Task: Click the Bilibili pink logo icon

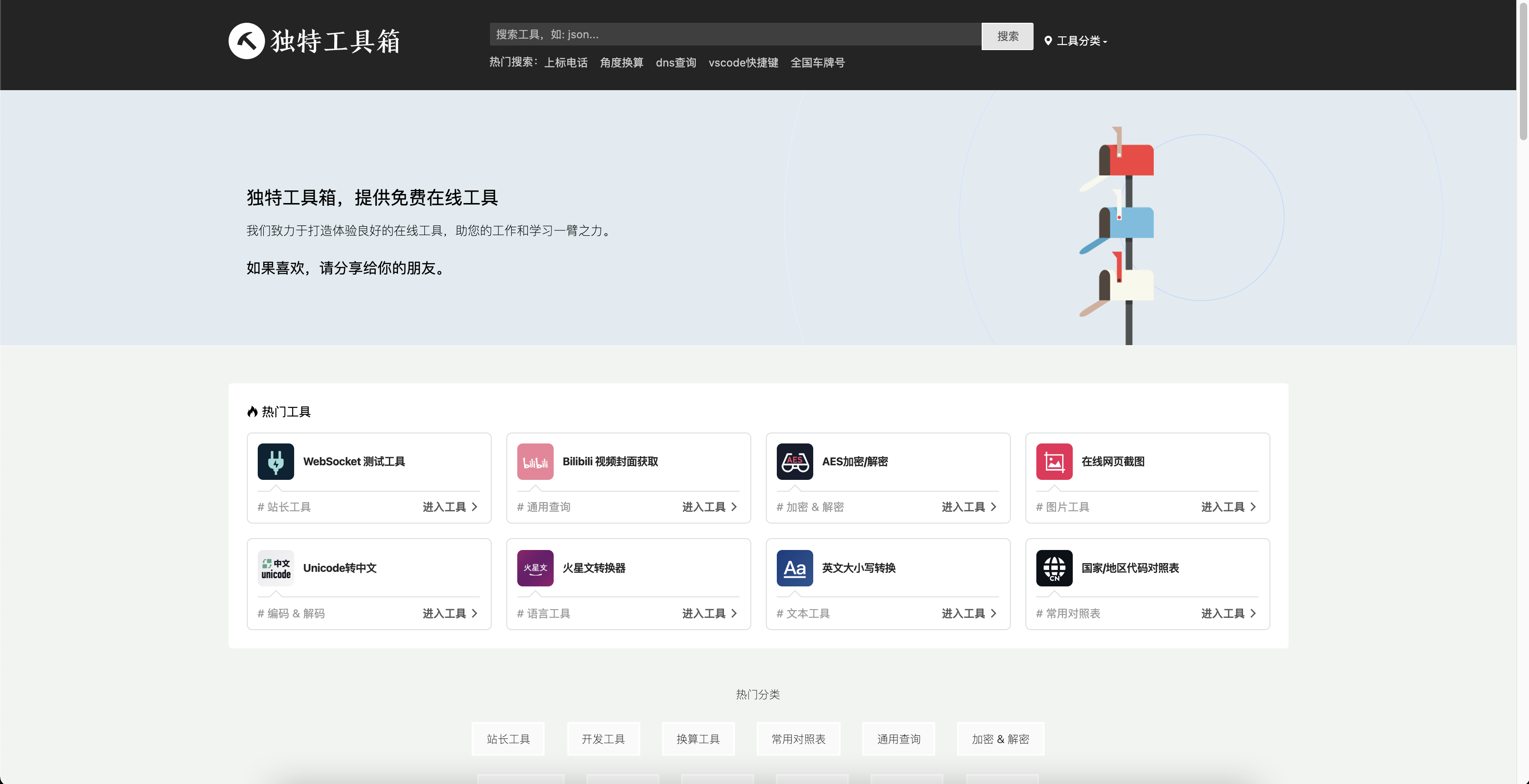Action: (535, 461)
